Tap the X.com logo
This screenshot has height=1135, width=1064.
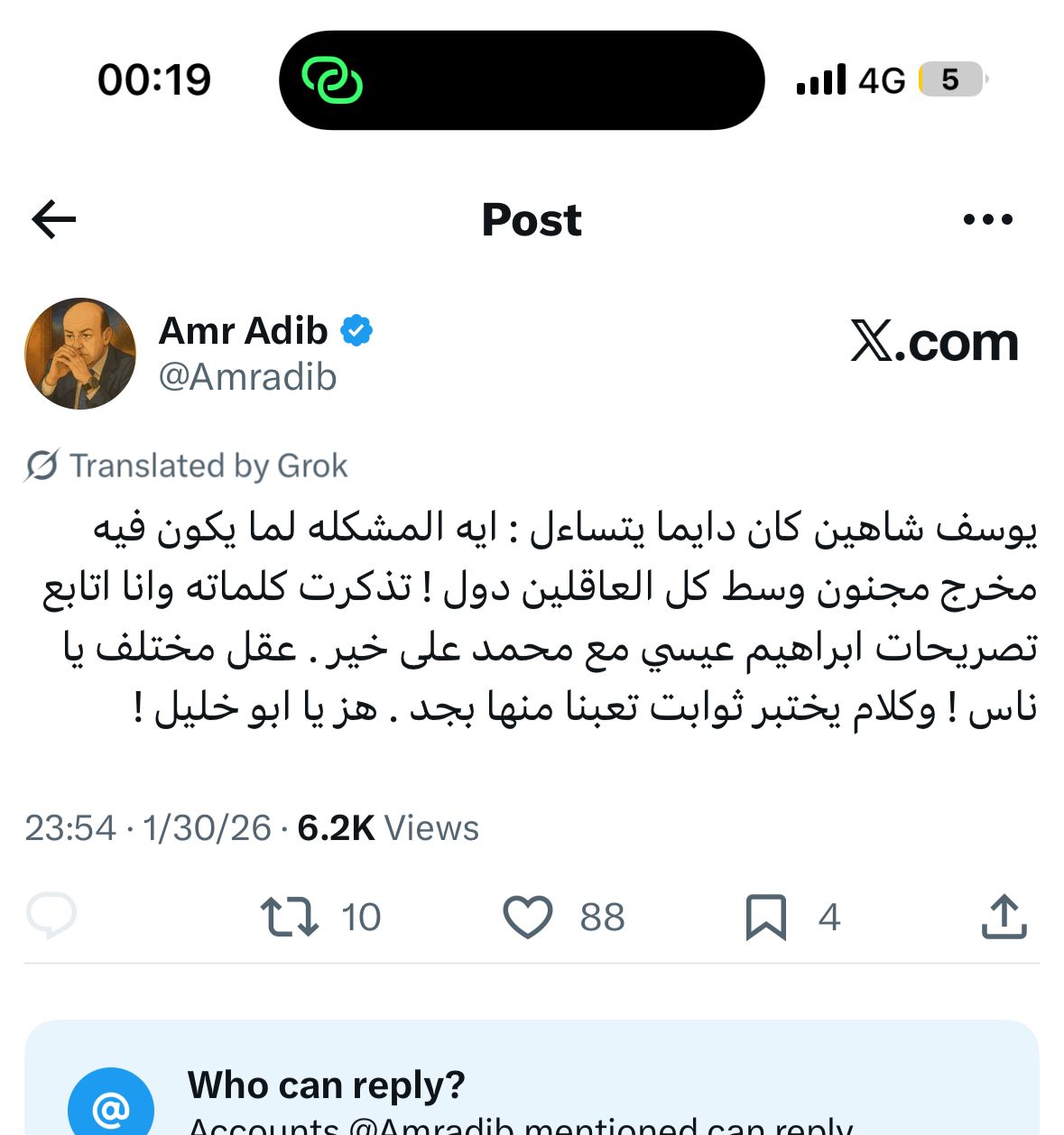(934, 343)
